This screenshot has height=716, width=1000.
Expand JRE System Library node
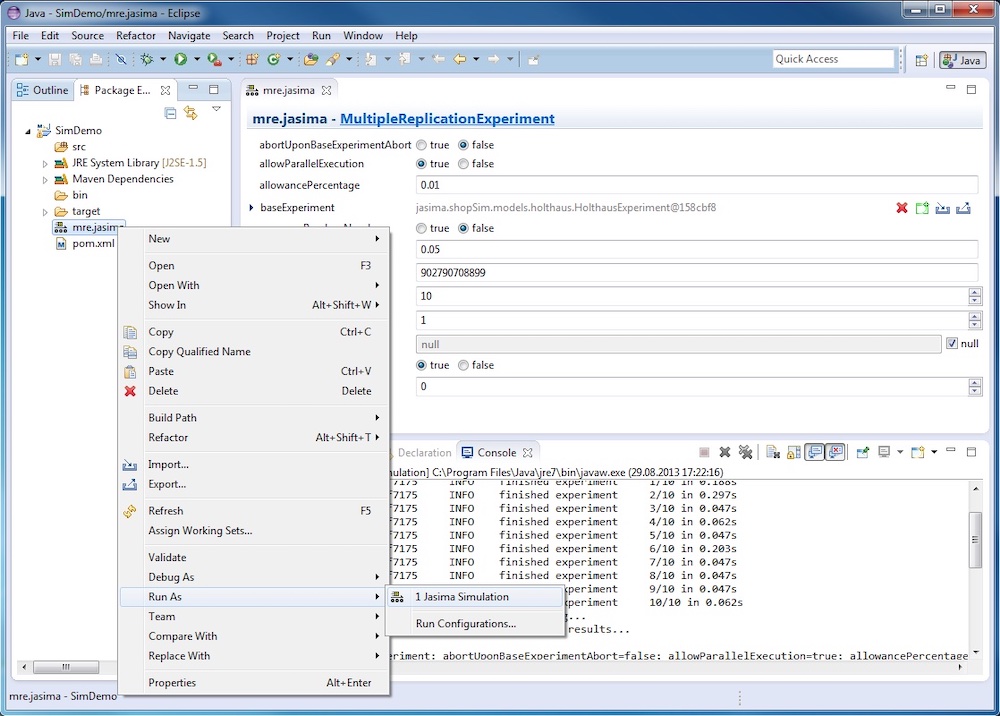(45, 164)
